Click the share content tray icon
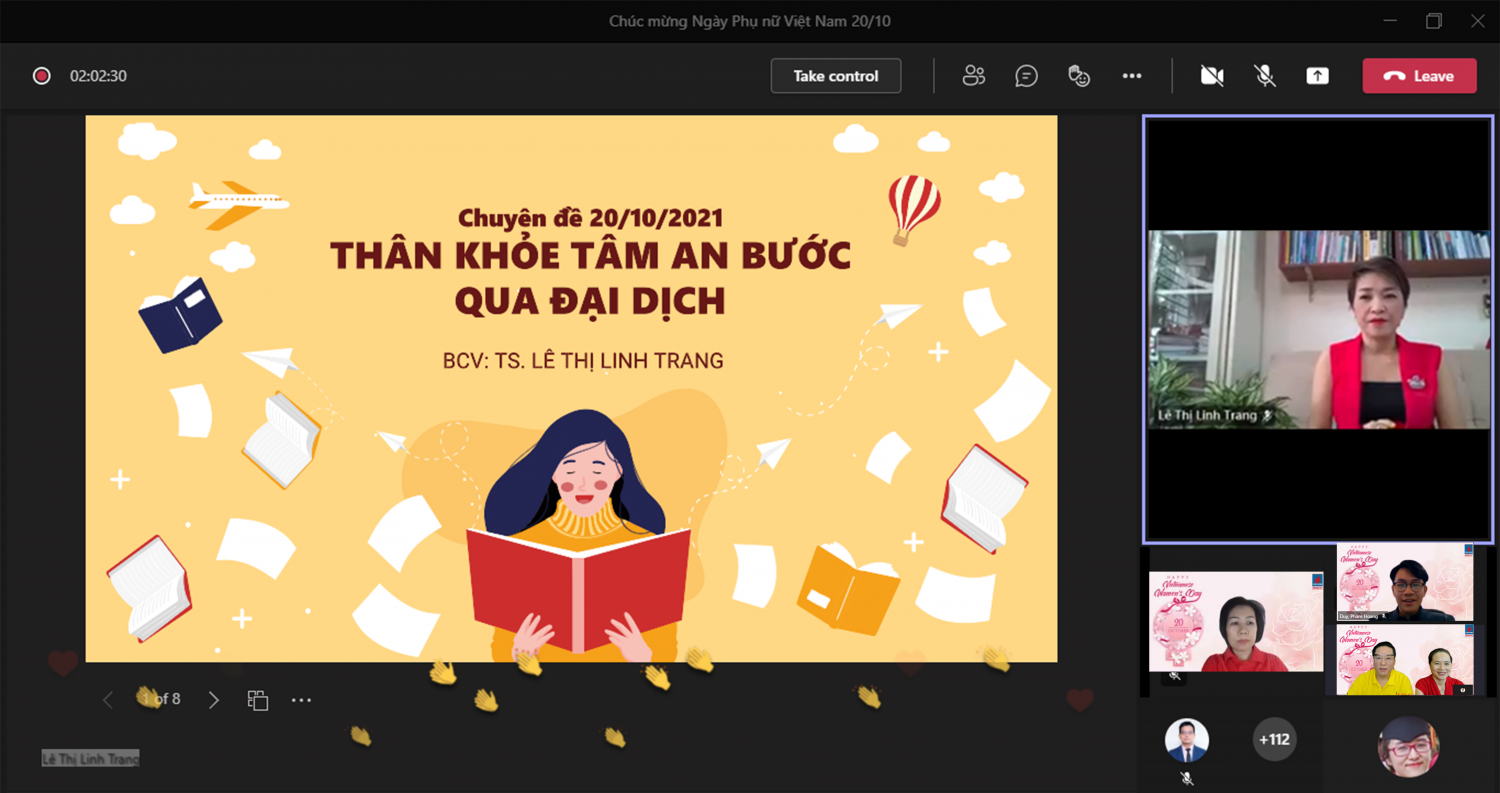 point(1317,76)
